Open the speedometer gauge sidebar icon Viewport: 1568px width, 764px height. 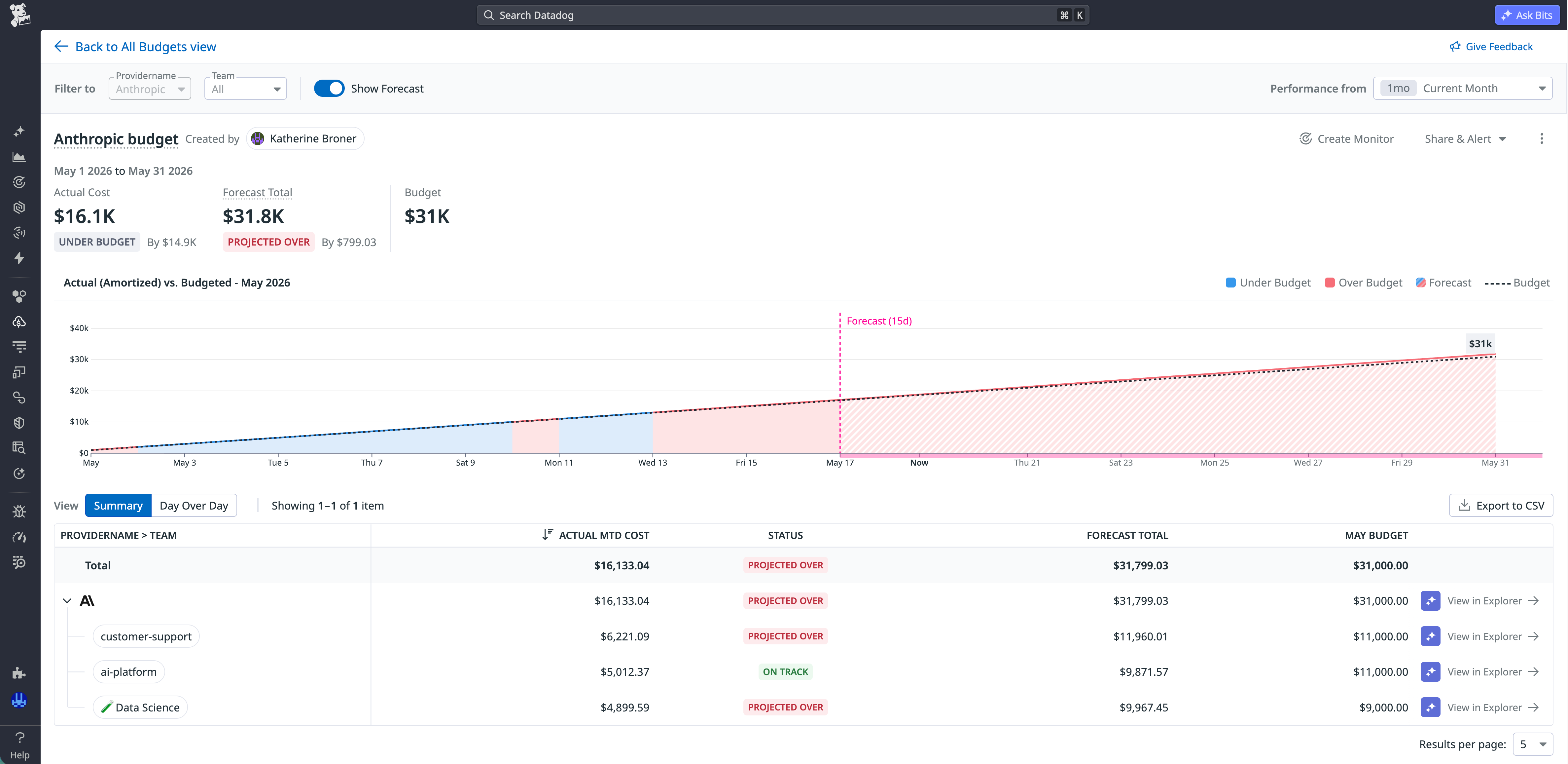click(19, 537)
